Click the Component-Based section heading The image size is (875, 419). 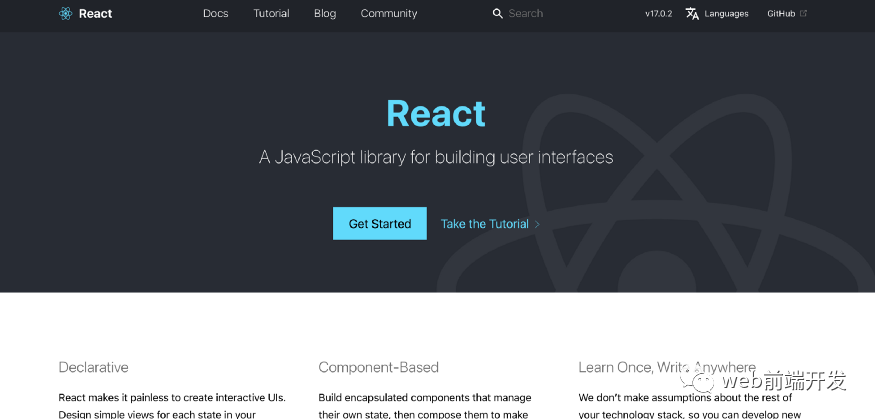(378, 367)
